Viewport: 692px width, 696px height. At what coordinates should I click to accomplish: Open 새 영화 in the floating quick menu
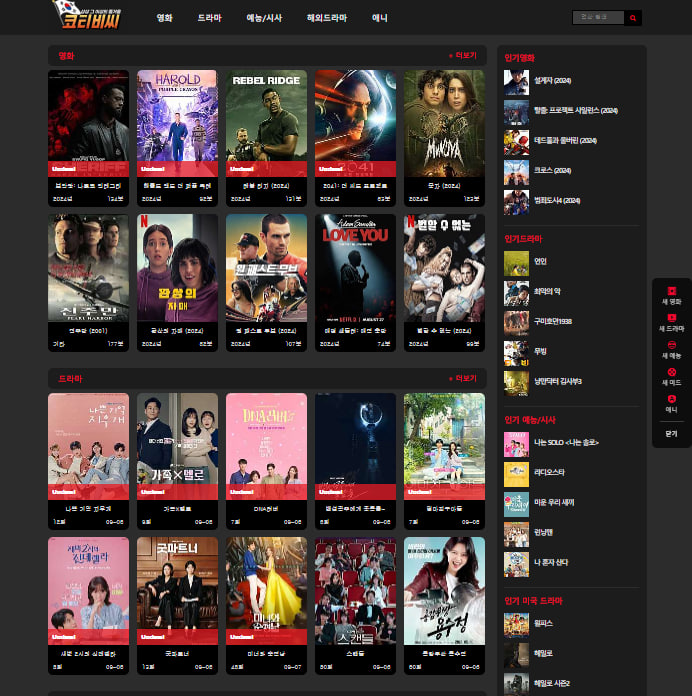click(672, 296)
